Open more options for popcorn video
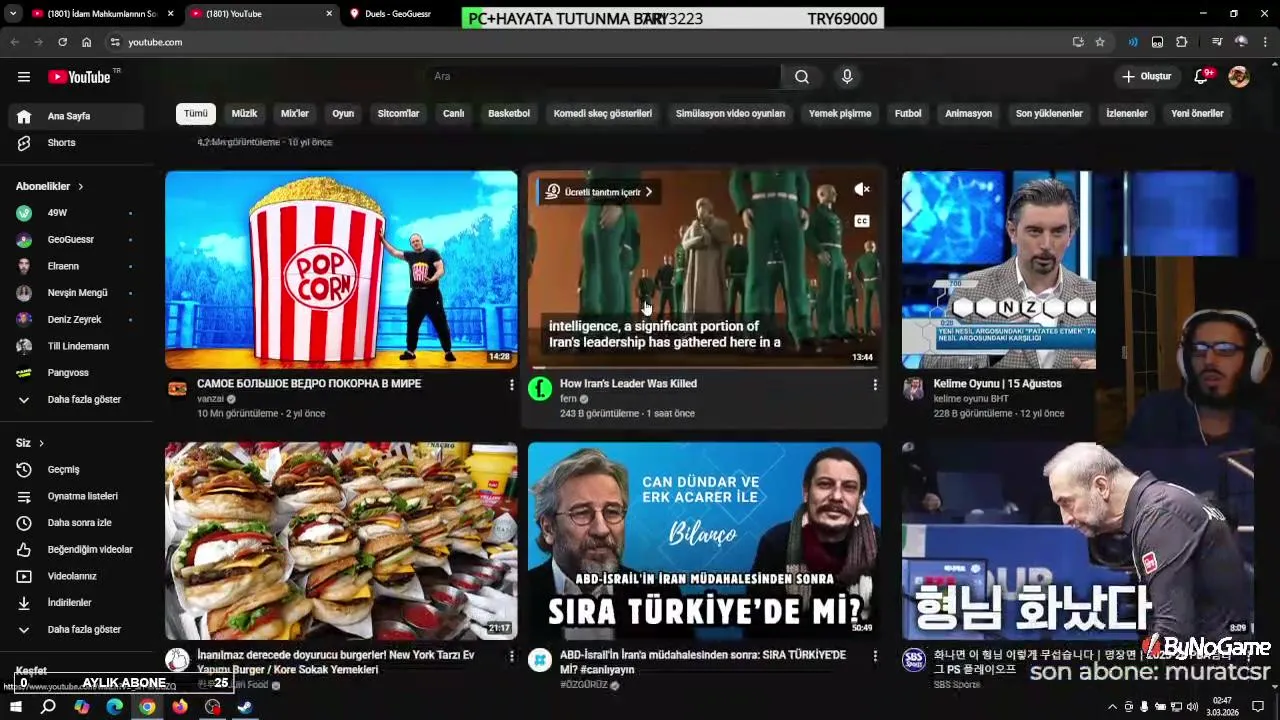1280x720 pixels. tap(511, 384)
